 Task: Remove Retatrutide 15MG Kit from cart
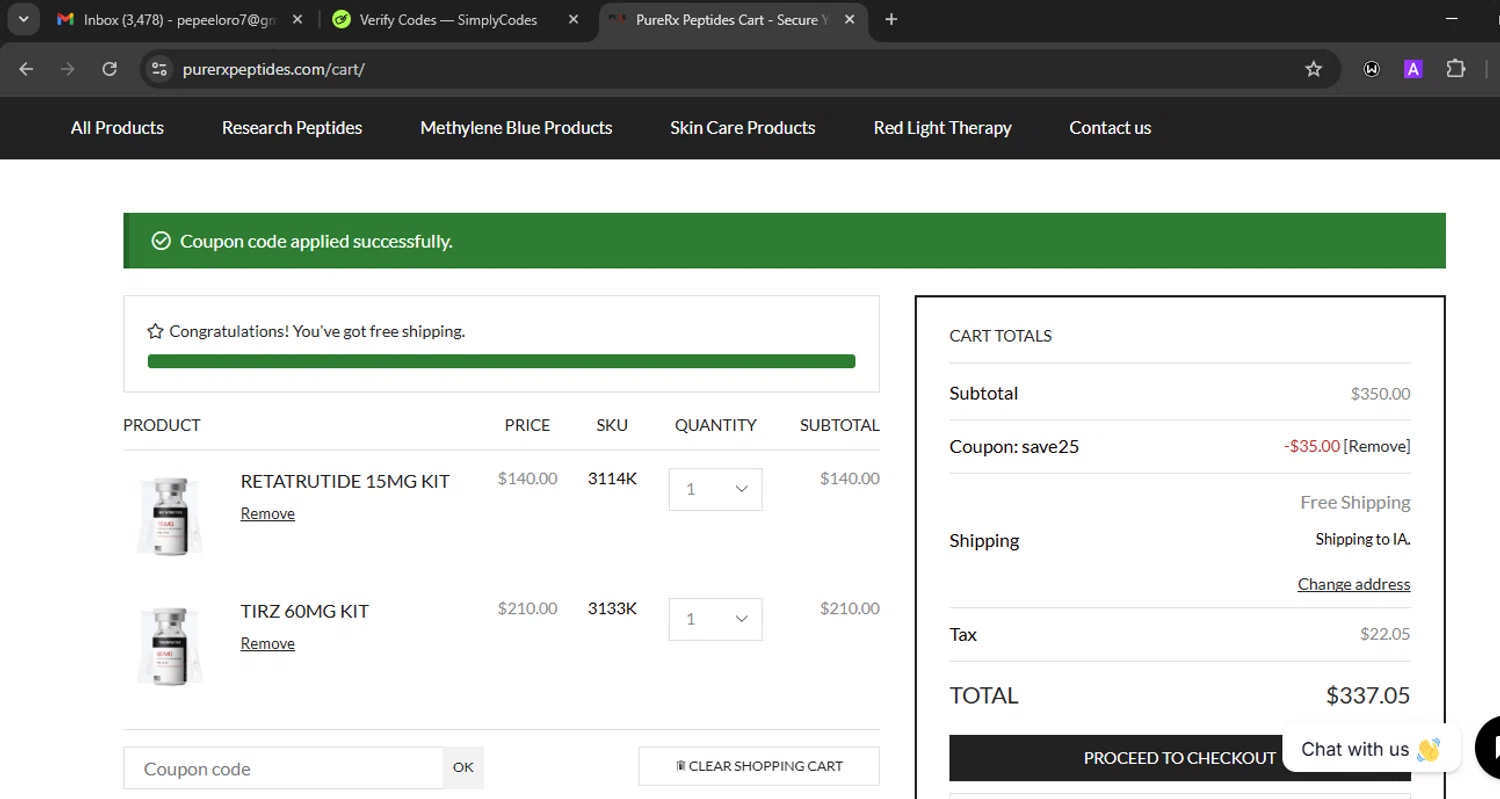pyautogui.click(x=267, y=514)
